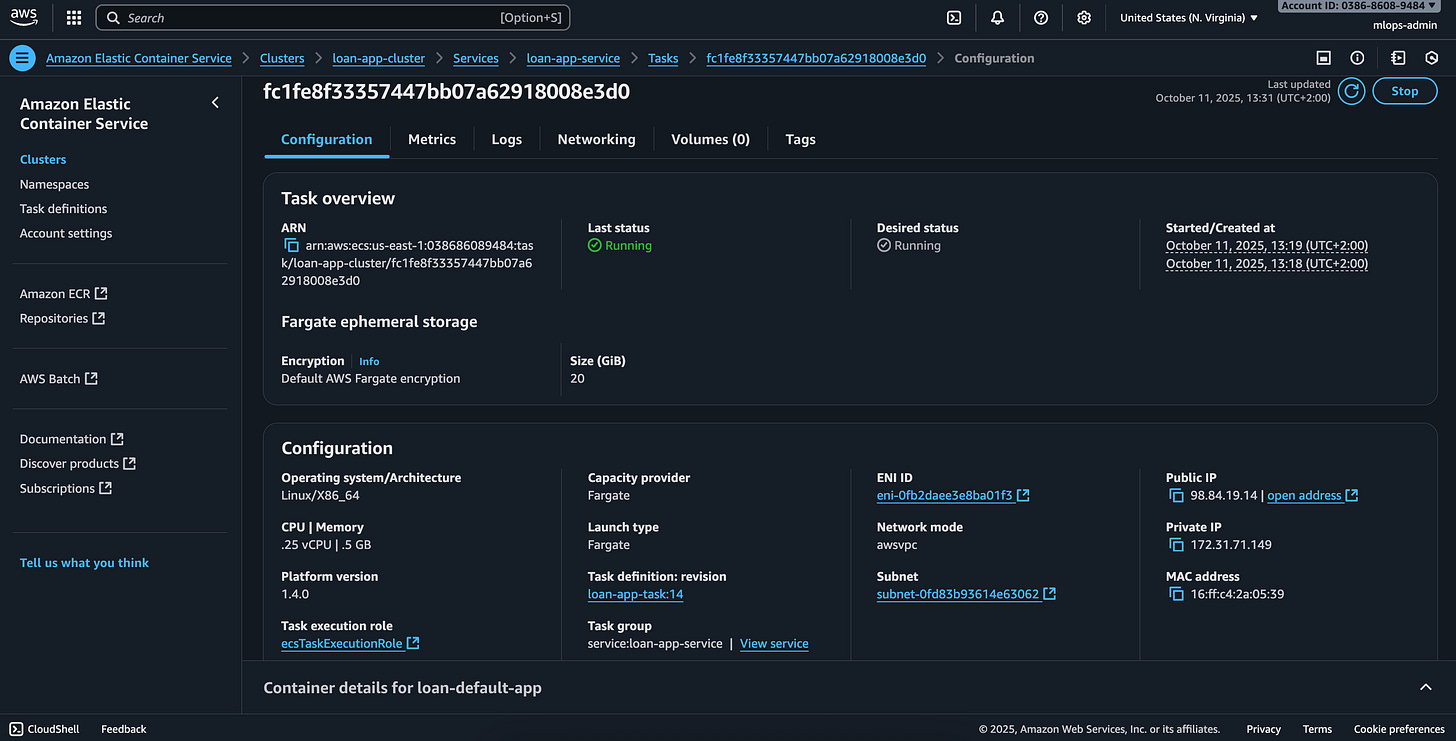Open Tasks breadcrumb link

click(663, 58)
